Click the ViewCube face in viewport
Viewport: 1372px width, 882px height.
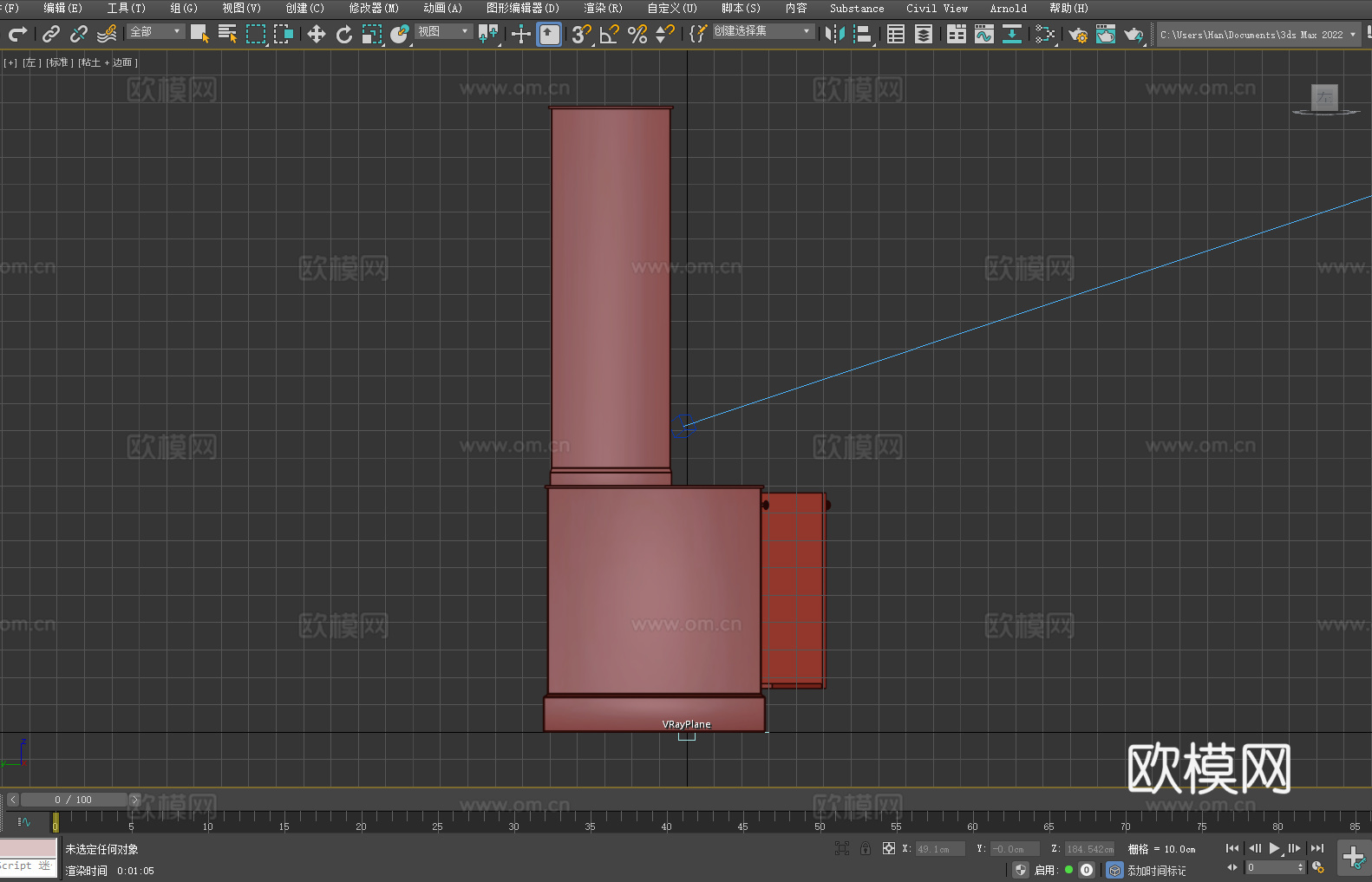[1324, 97]
